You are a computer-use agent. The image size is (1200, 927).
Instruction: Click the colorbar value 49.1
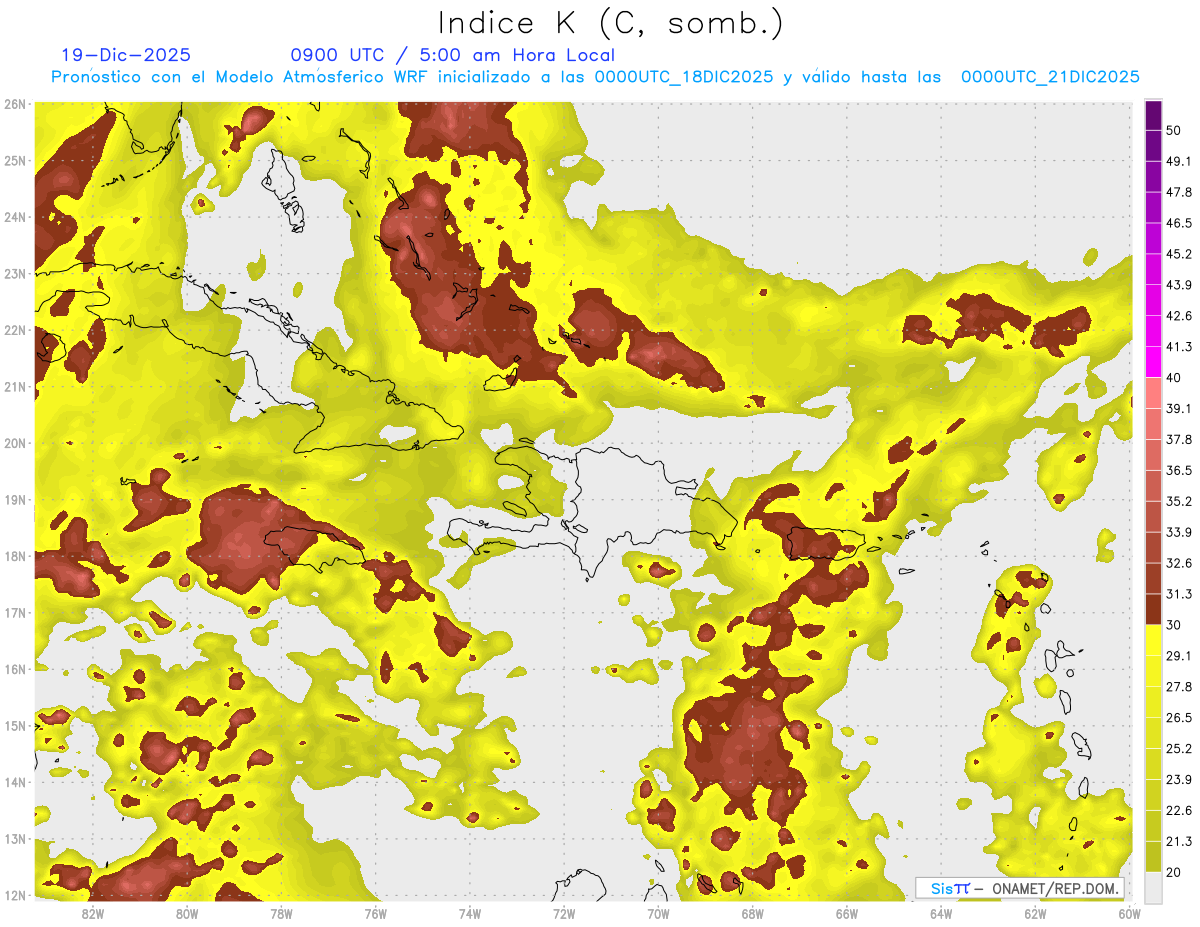[1178, 161]
